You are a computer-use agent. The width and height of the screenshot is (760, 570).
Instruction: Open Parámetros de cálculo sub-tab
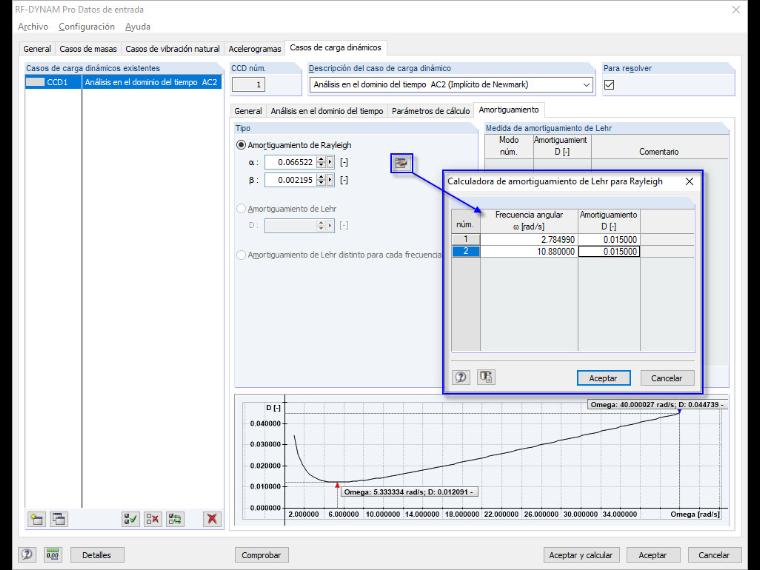(x=431, y=111)
